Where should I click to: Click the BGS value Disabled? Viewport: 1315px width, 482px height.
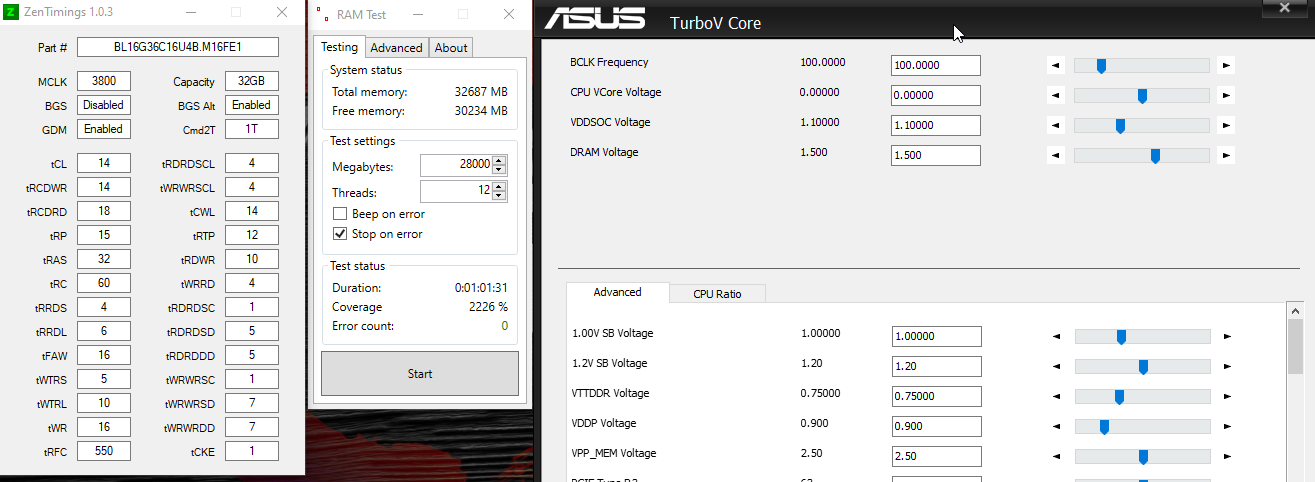104,105
